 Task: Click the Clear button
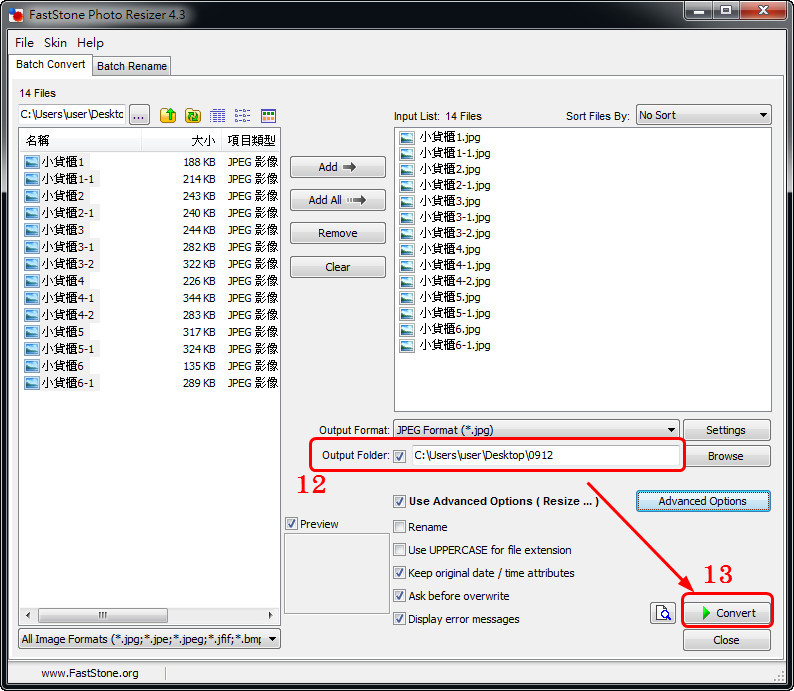[x=338, y=267]
